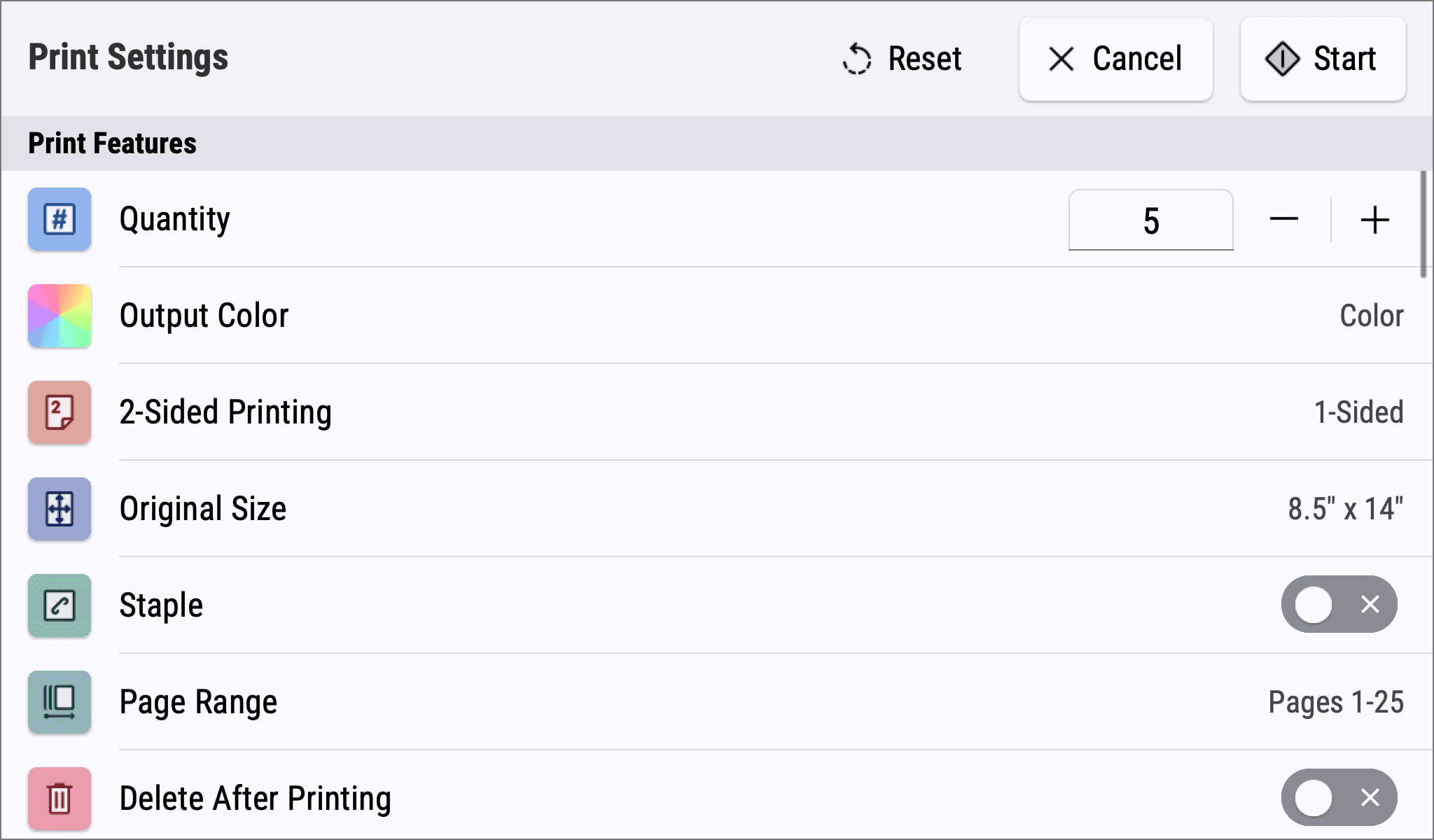
Task: Turn on Delete After Printing toggle
Action: click(x=1339, y=797)
